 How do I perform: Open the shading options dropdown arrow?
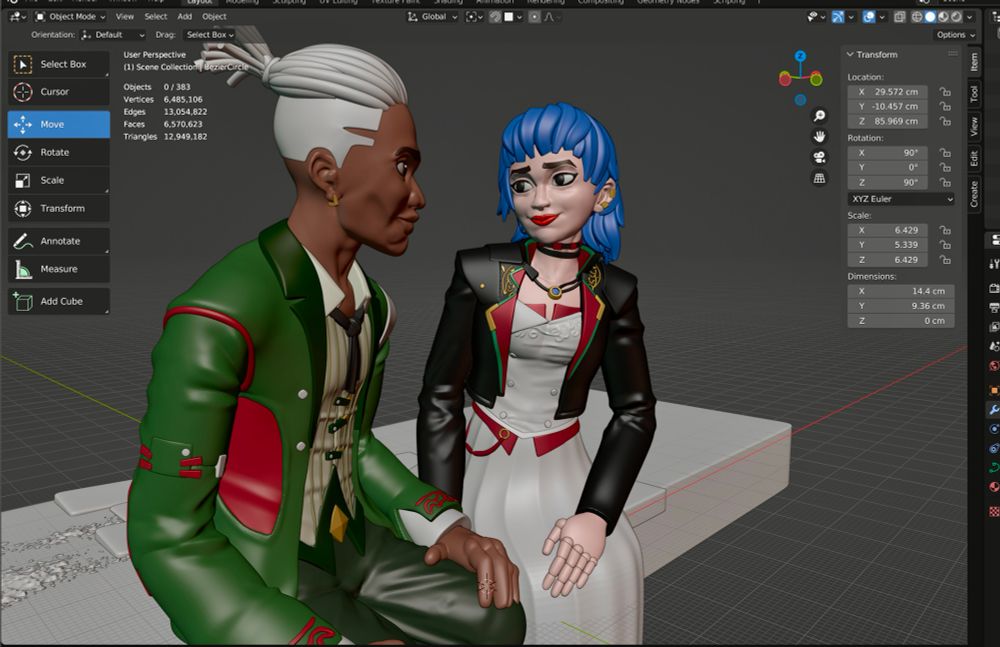pos(969,17)
